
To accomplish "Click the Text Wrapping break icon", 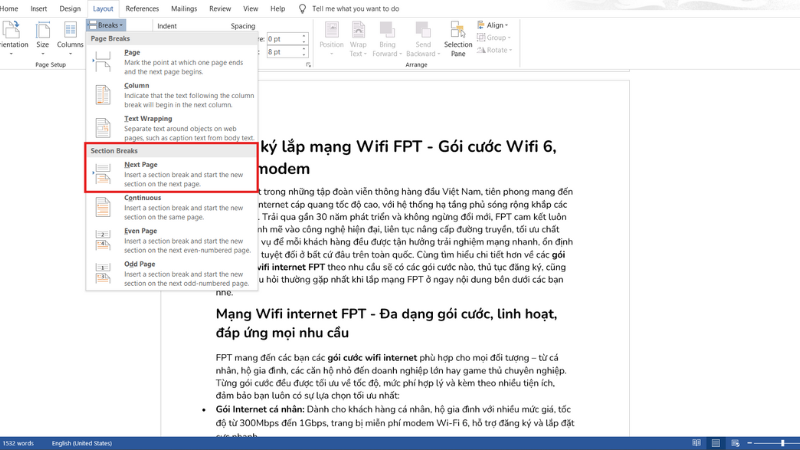I will point(103,128).
